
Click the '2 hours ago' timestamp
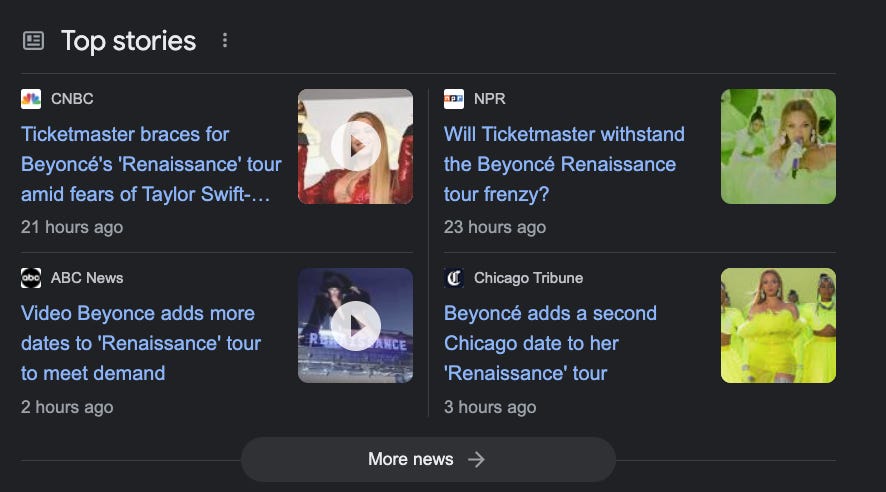pos(67,407)
